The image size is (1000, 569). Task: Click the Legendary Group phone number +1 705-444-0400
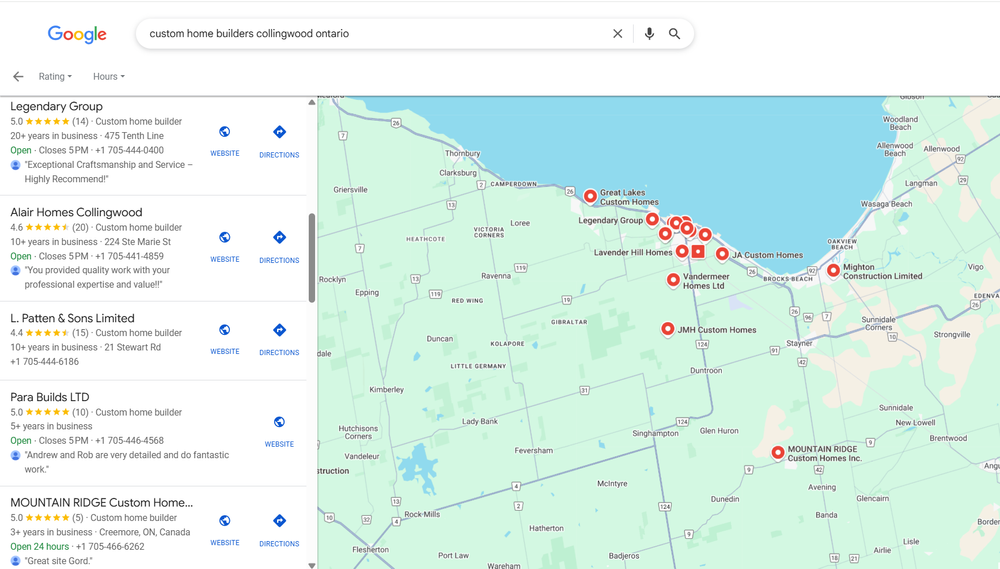129,151
